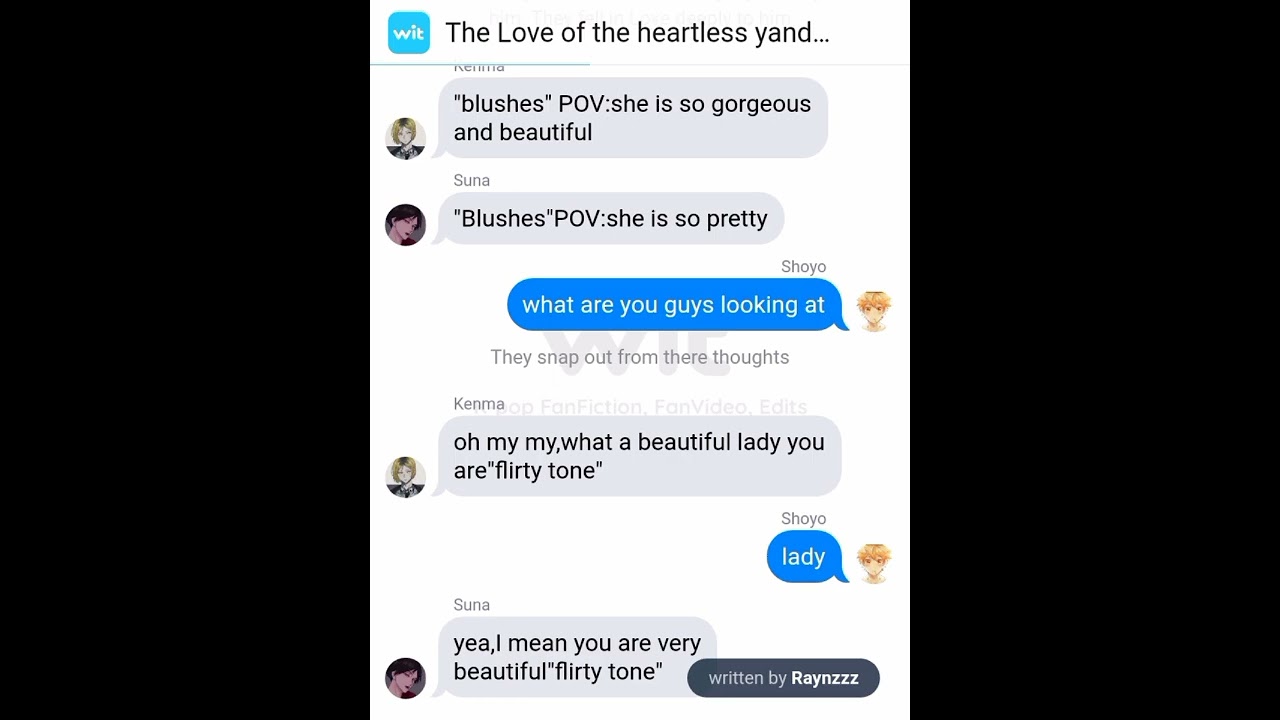Tap the Suna name label above "she is so pretty"
Image resolution: width=1280 pixels, height=720 pixels.
(x=472, y=181)
